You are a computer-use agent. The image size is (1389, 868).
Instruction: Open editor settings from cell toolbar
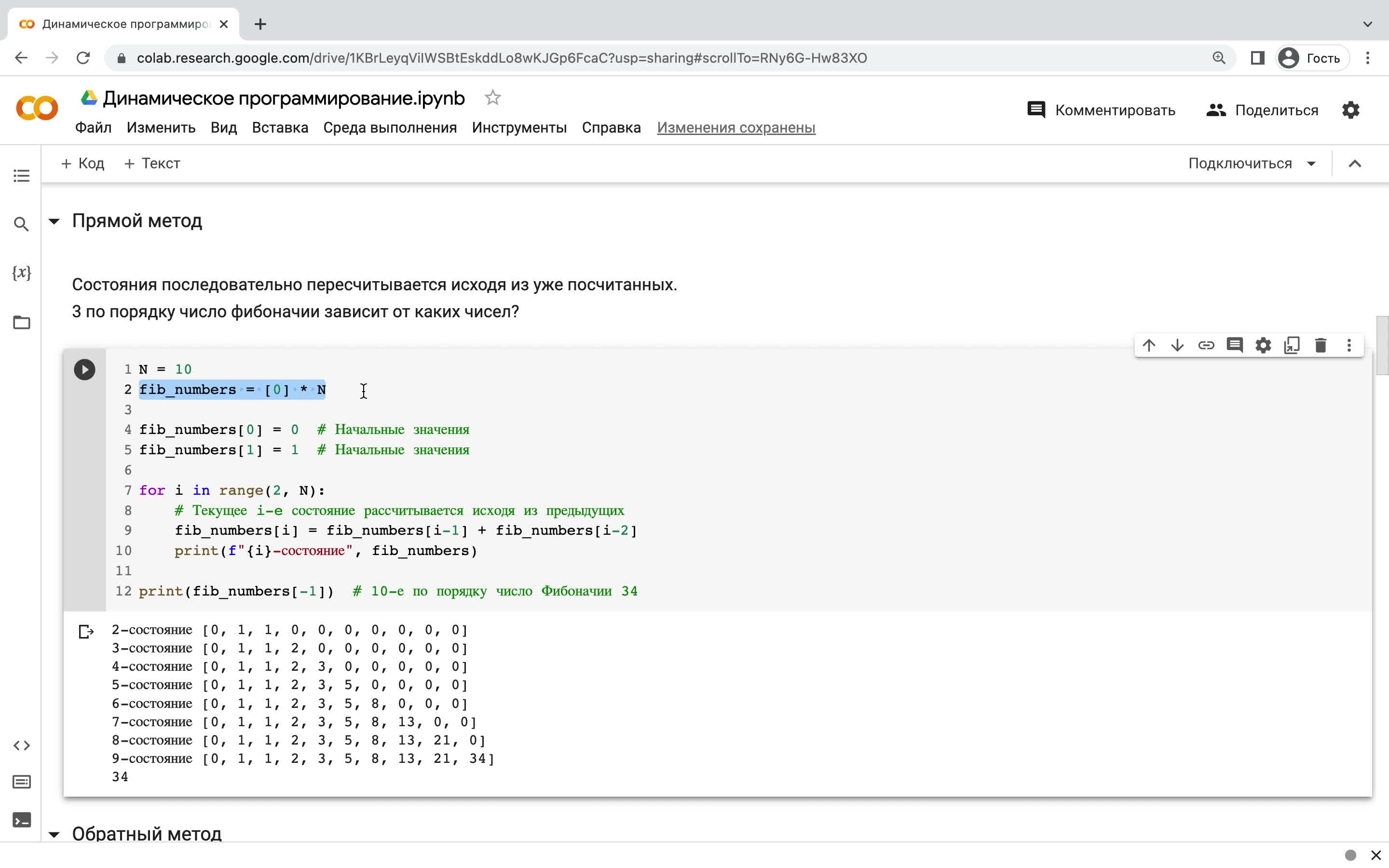coord(1263,345)
